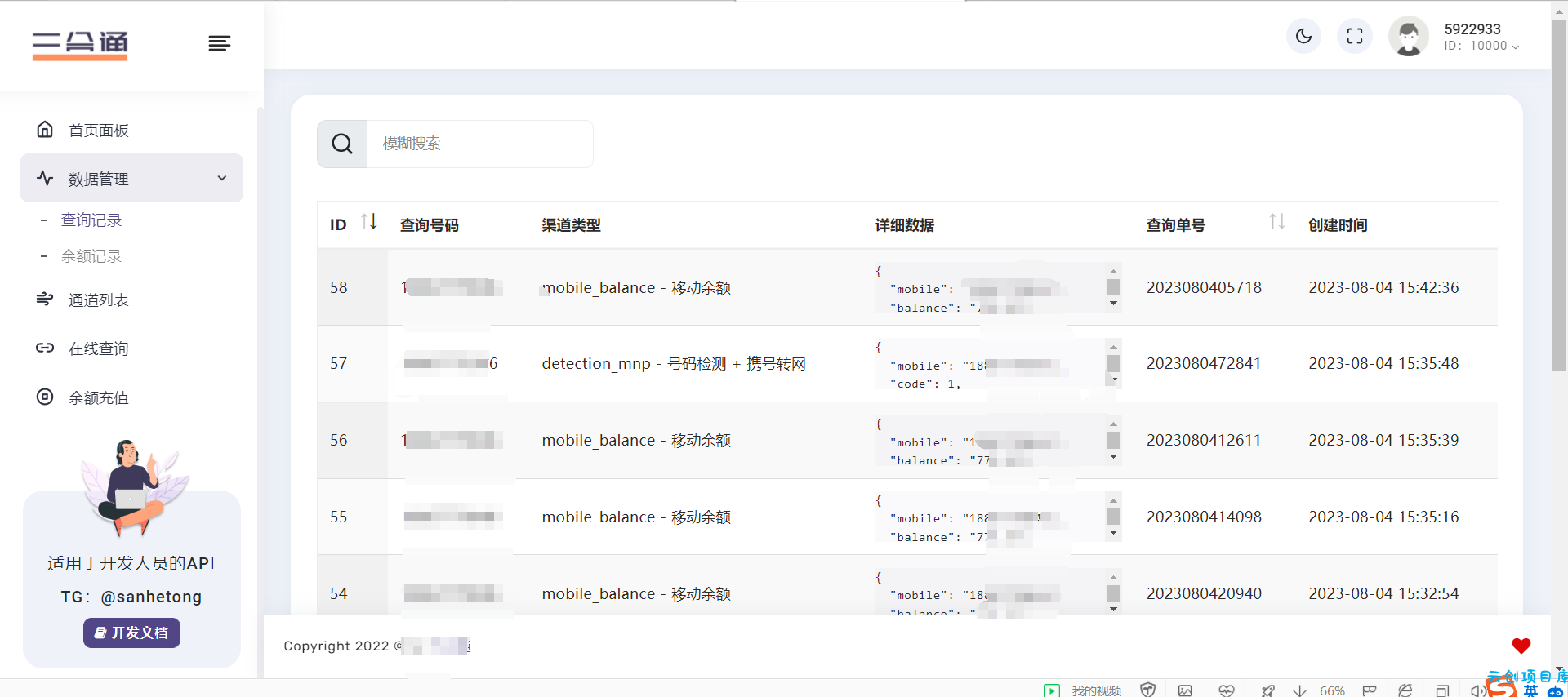Click the page vertical scrollbar thumb
Image resolution: width=1568 pixels, height=697 pixels.
[1559, 196]
